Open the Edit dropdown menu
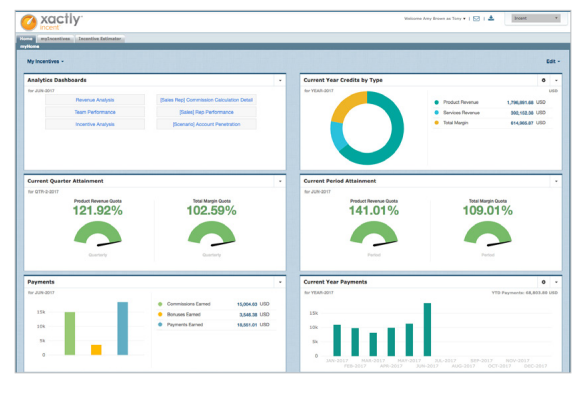Image resolution: width=588 pixels, height=394 pixels. 553,61
